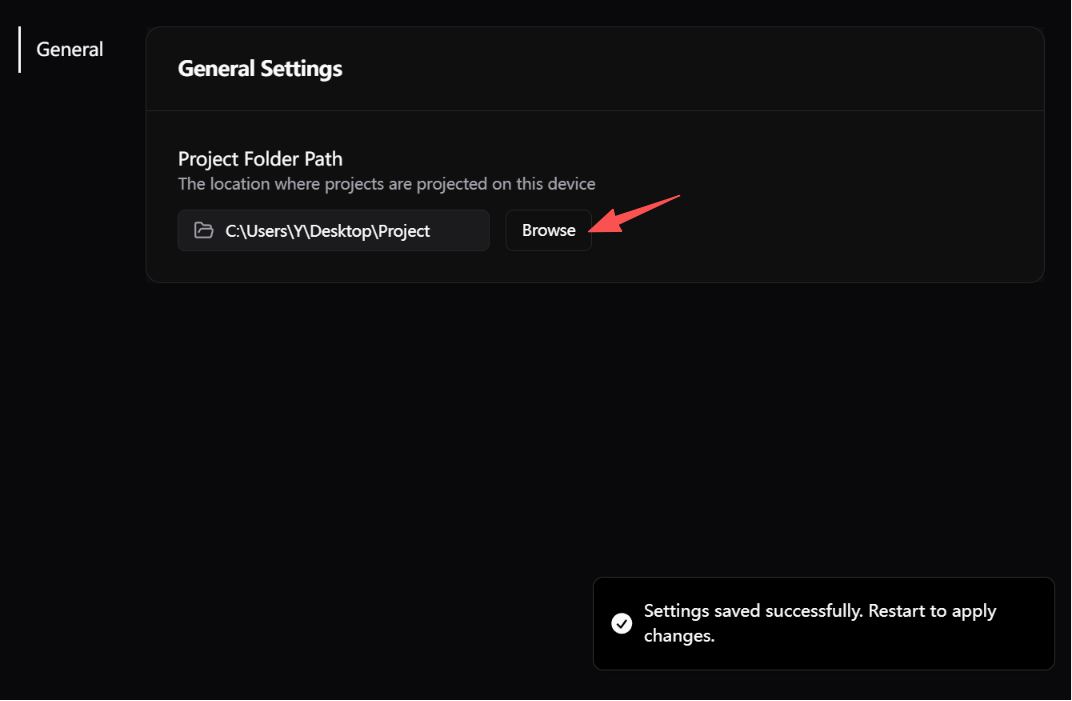Click the word 'Path' in the label
Viewport: 1072px width, 701px height.
click(x=323, y=159)
